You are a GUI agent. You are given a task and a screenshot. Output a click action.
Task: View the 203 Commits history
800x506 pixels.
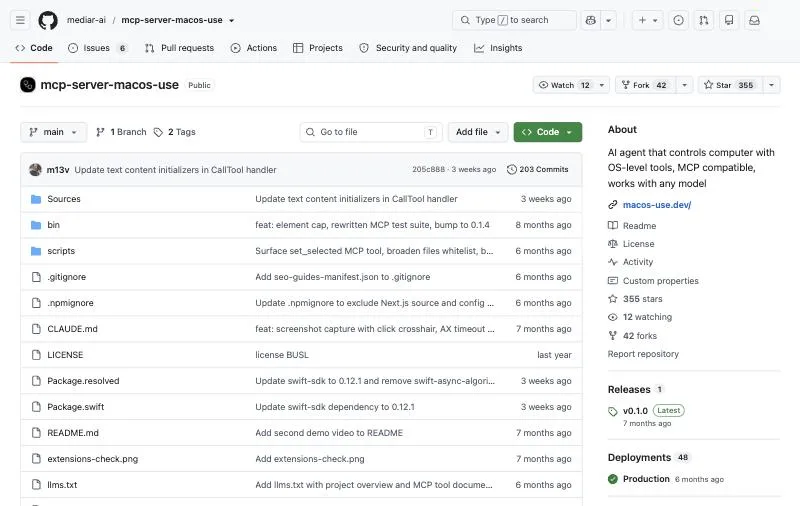coord(538,169)
